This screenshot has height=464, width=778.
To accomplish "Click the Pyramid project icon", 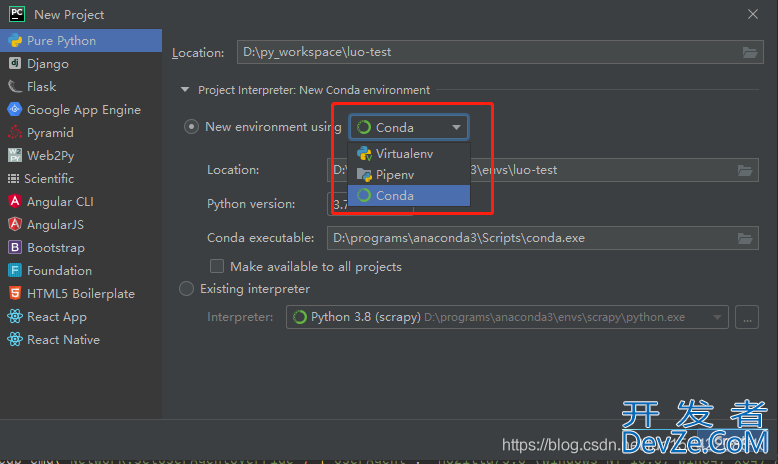I will [x=15, y=133].
